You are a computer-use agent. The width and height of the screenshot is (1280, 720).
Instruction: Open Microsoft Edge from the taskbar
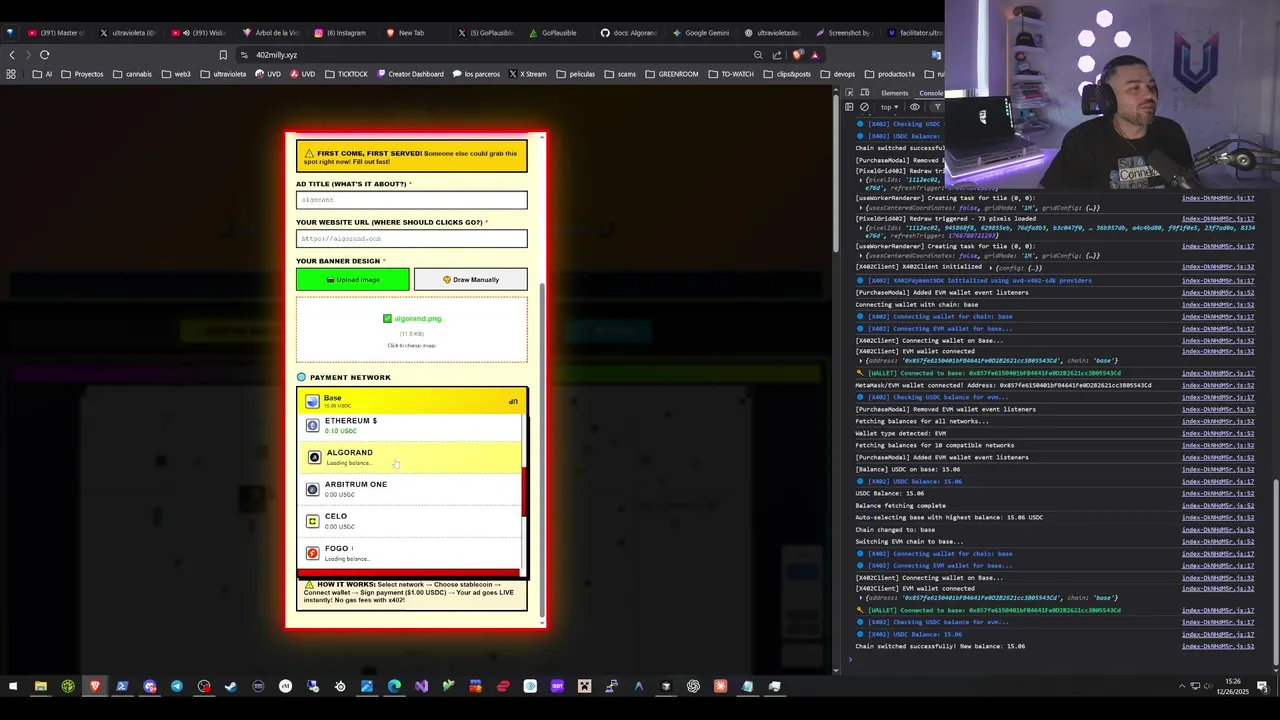click(394, 686)
